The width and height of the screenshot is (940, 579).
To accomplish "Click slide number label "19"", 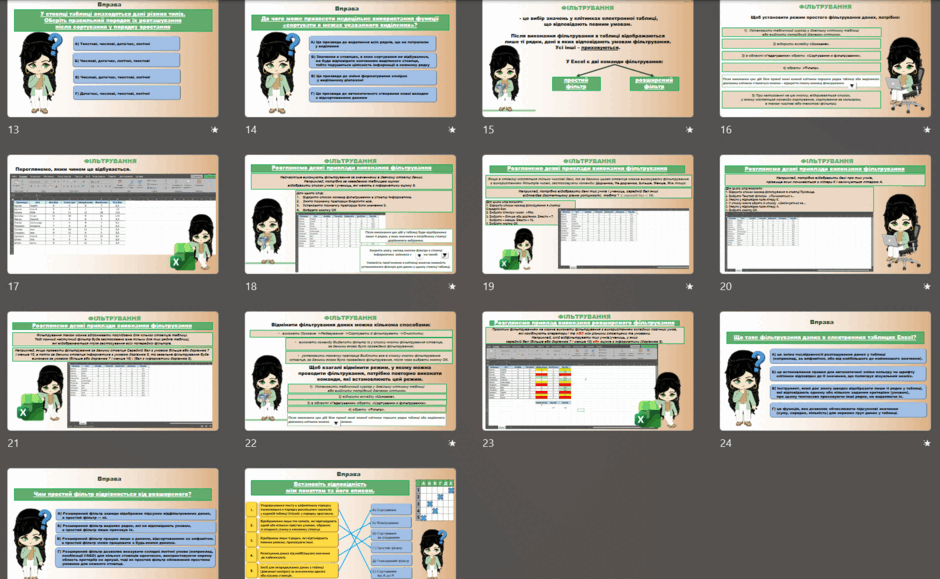I will click(x=489, y=287).
